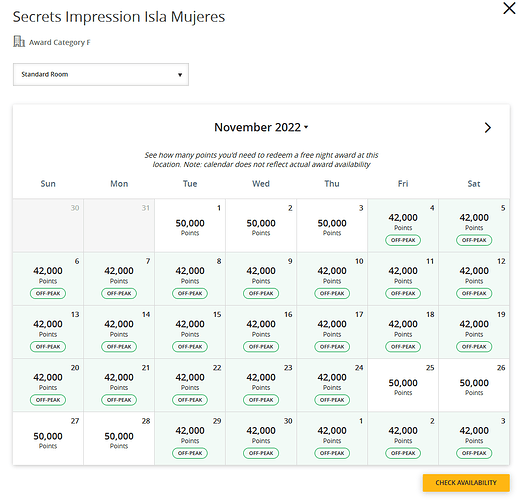Click the OFF-PEAK badge on November 20
This screenshot has height=500, width=519.
pos(48,400)
